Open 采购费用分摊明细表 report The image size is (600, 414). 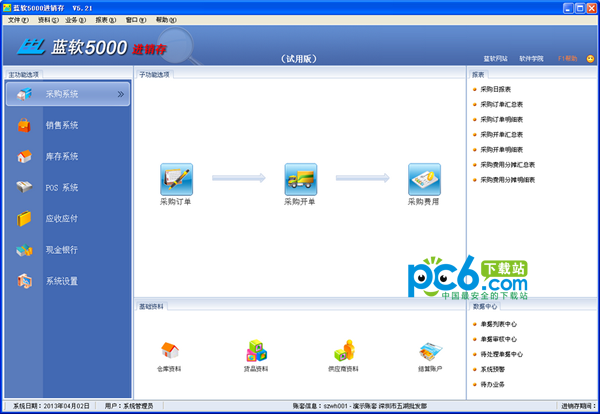(508, 179)
